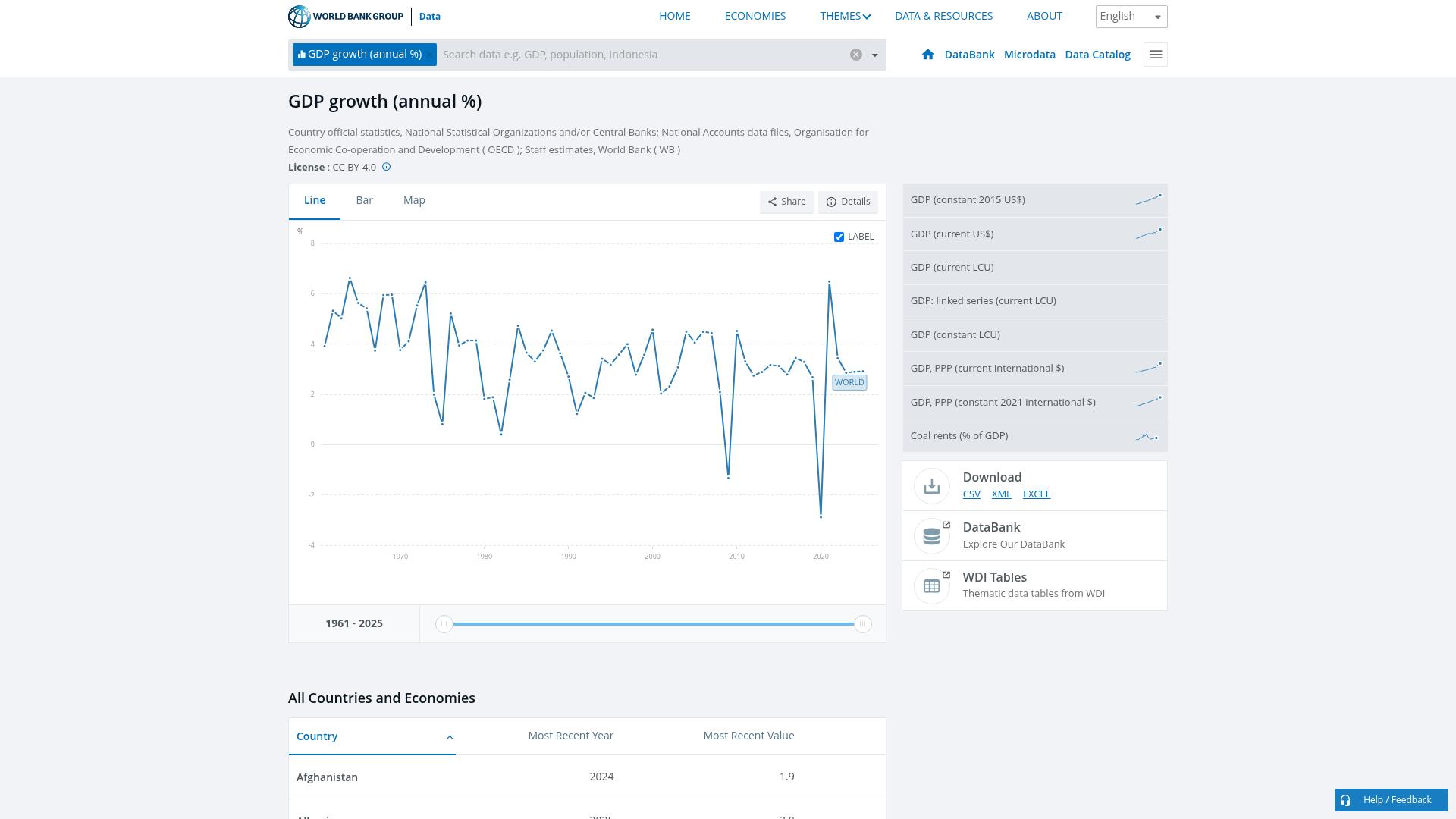Viewport: 1456px width, 819px height.
Task: Open sparkline for GDP, PPP (constant 2021)
Action: click(x=1148, y=402)
